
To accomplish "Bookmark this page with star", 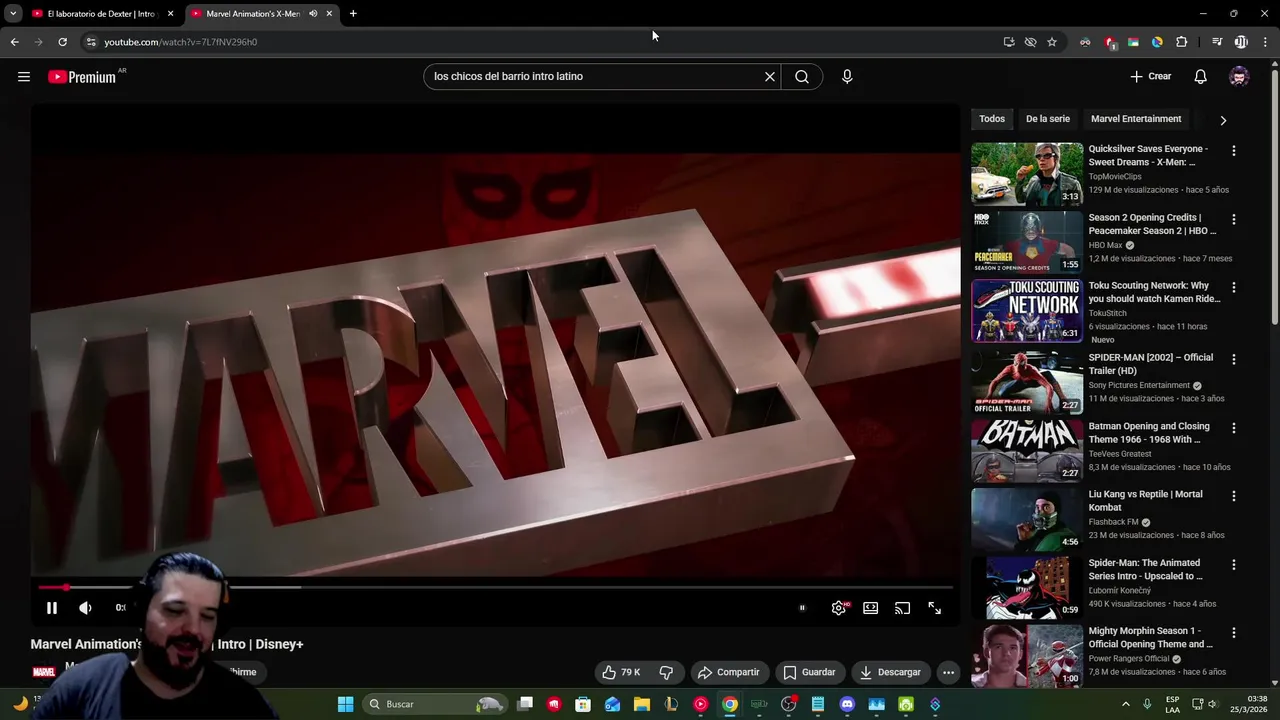I will [x=1052, y=42].
